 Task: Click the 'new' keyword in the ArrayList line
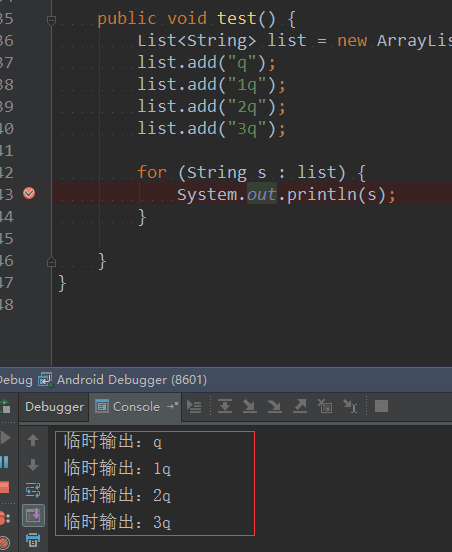[x=352, y=41]
